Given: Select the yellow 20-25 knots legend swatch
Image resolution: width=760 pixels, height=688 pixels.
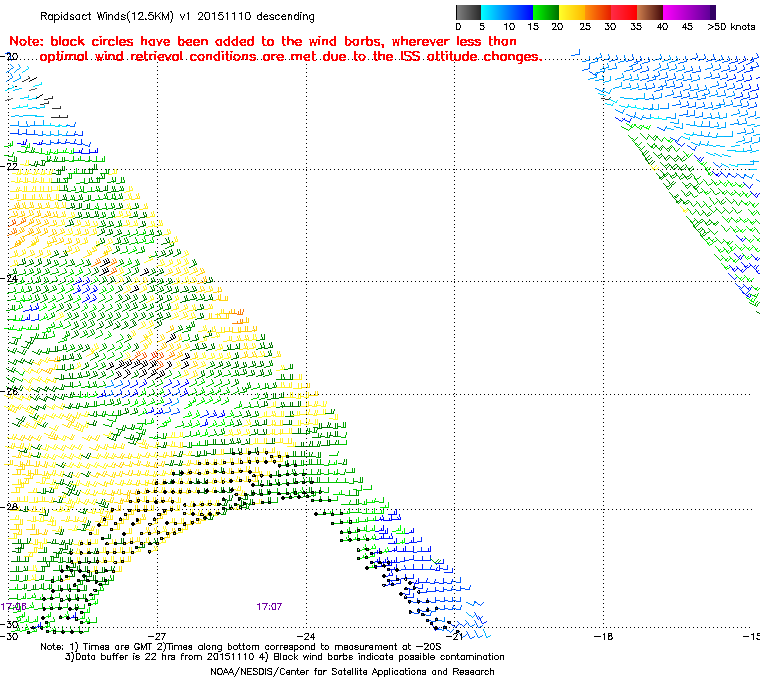Looking at the screenshot, I should (572, 12).
